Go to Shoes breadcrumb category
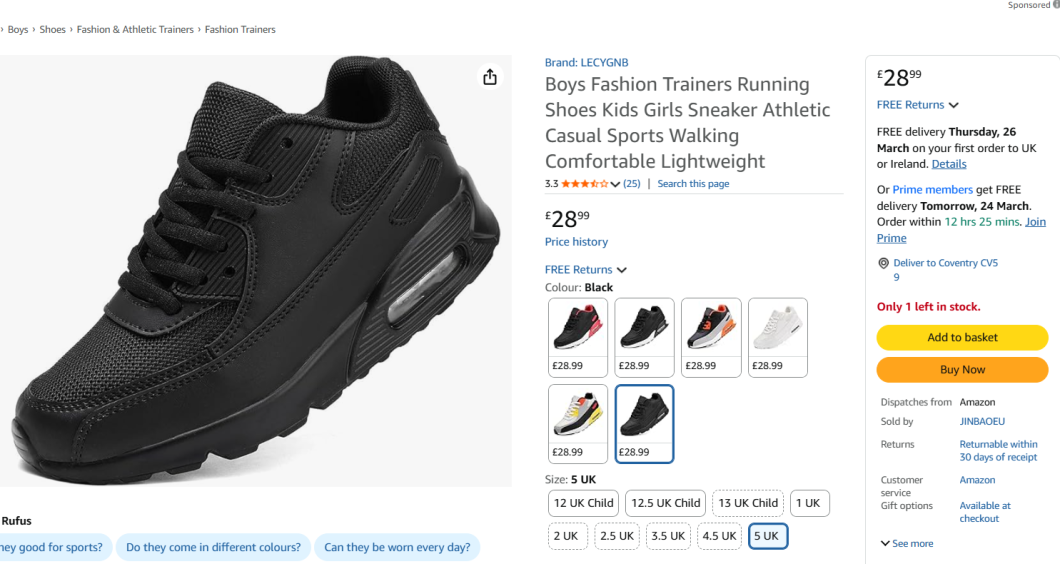 52,30
